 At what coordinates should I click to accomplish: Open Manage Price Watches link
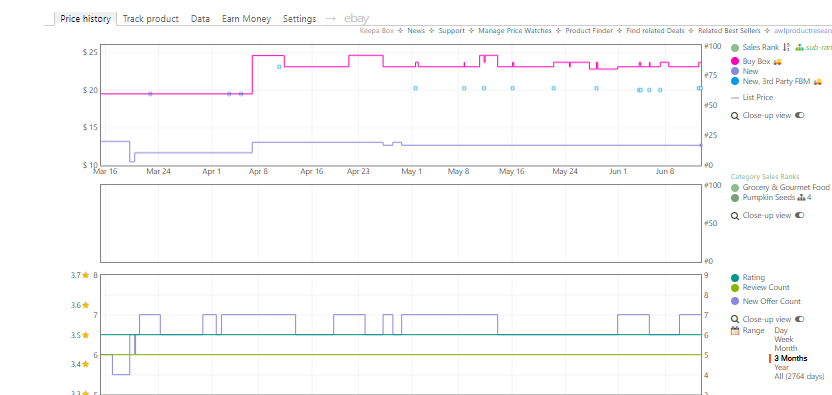click(x=515, y=31)
